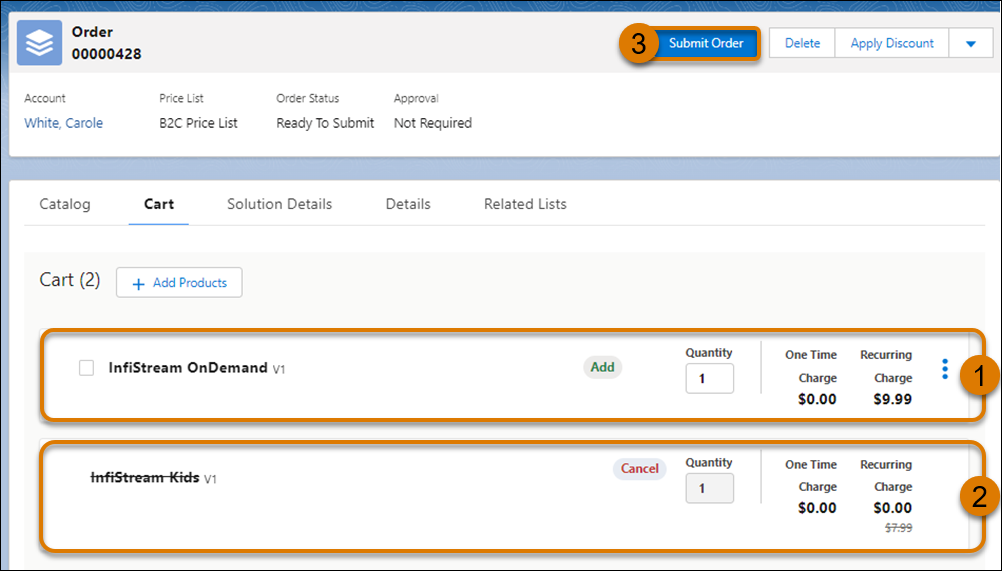Select the struck-through InfiStream Kids name
Image resolution: width=1002 pixels, height=571 pixels.
(x=145, y=478)
